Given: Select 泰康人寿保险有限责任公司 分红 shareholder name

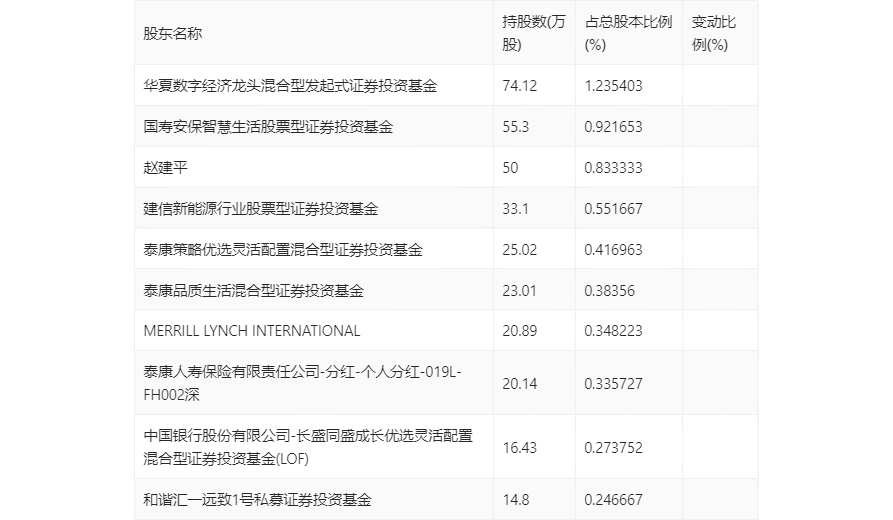Looking at the screenshot, I should [x=302, y=383].
